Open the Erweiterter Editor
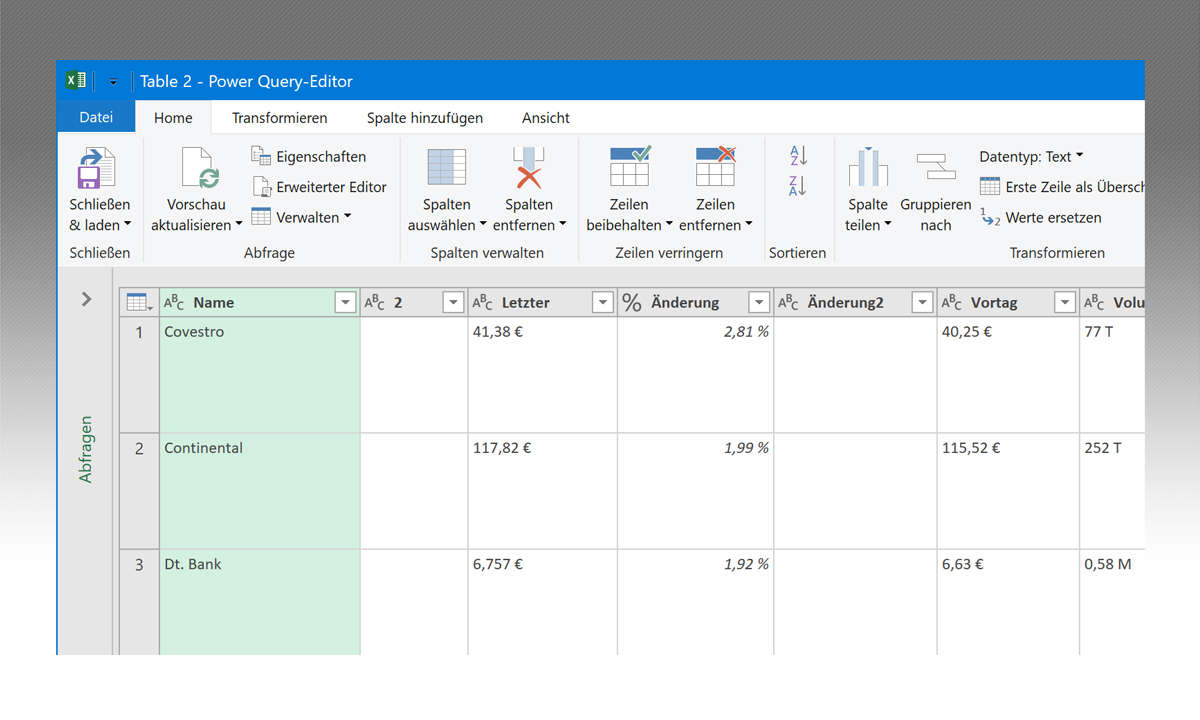 click(x=319, y=186)
